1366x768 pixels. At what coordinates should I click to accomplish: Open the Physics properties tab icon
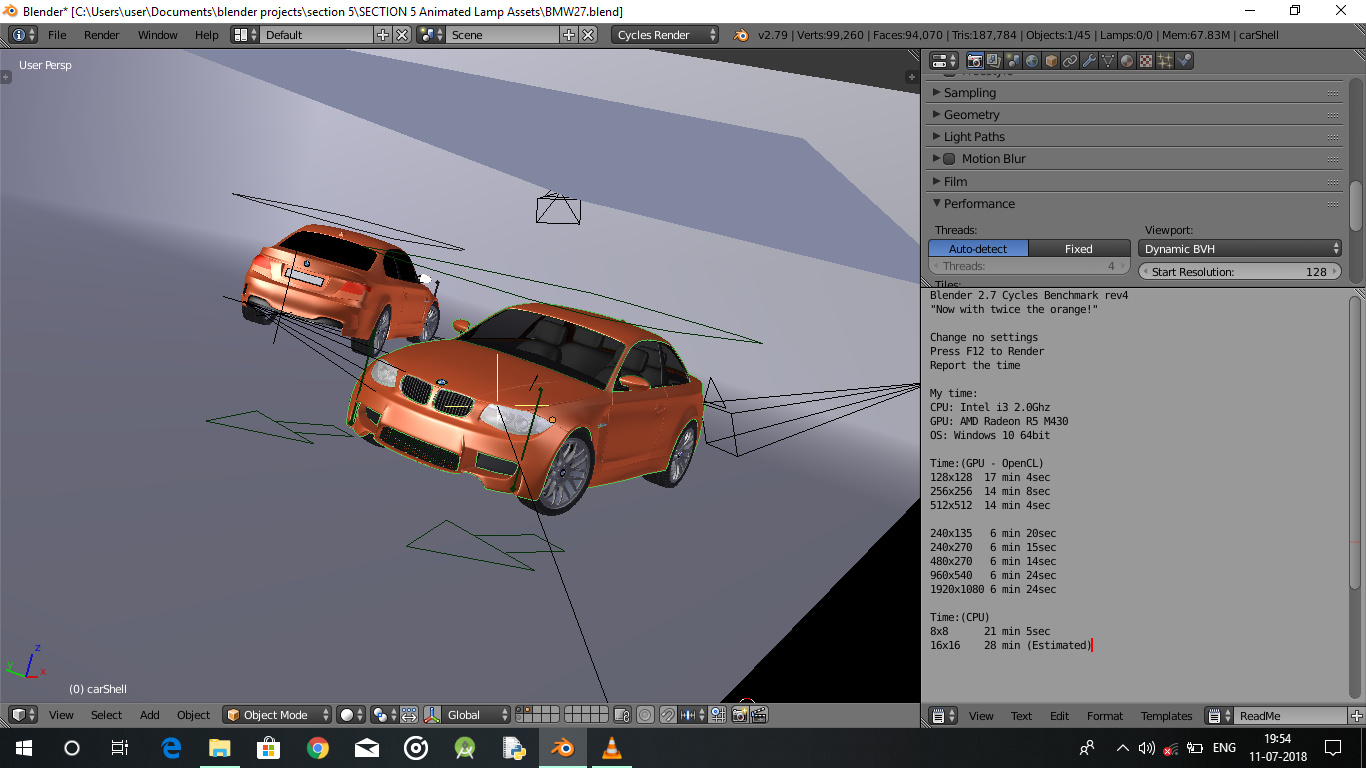(x=1184, y=61)
